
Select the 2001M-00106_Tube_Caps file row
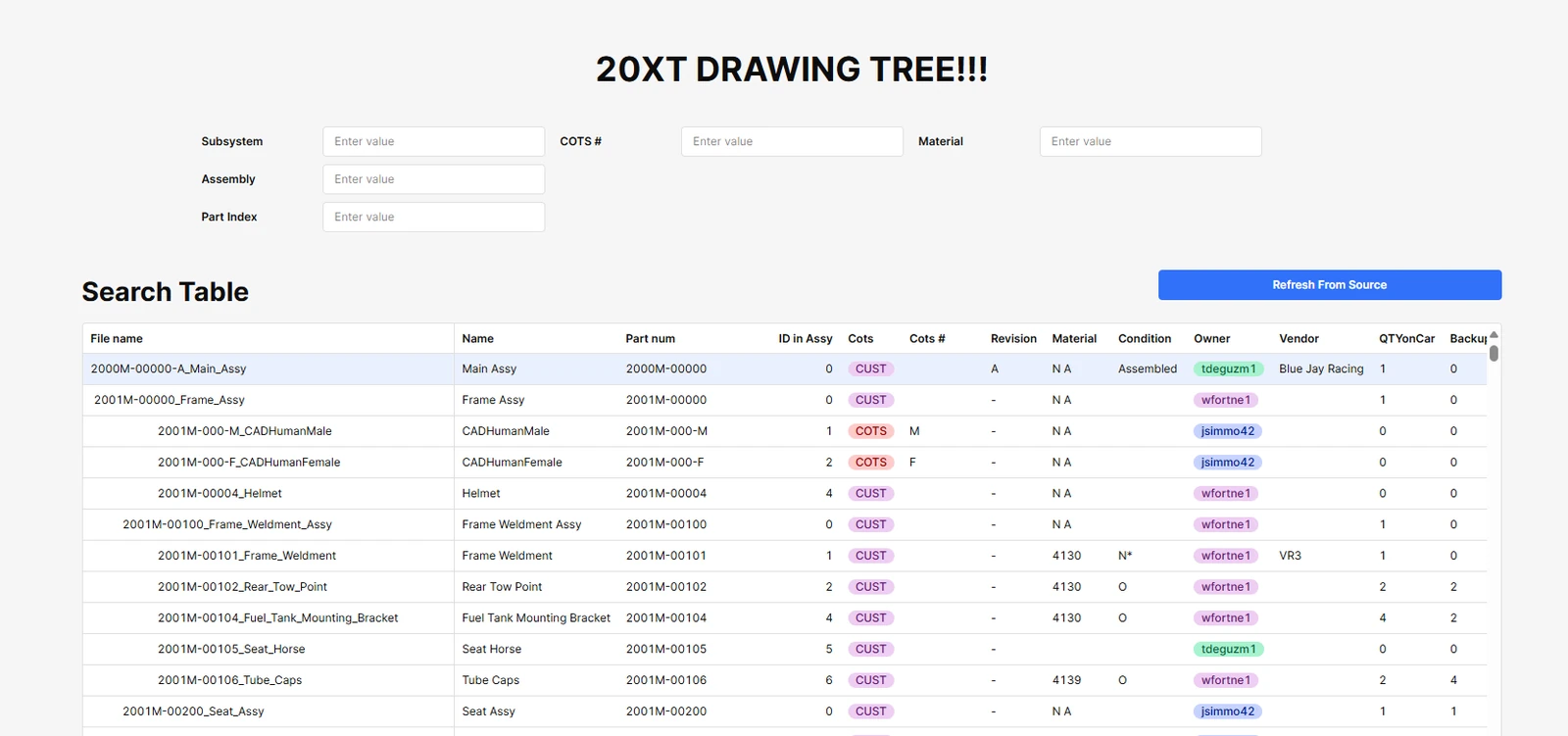click(x=784, y=680)
